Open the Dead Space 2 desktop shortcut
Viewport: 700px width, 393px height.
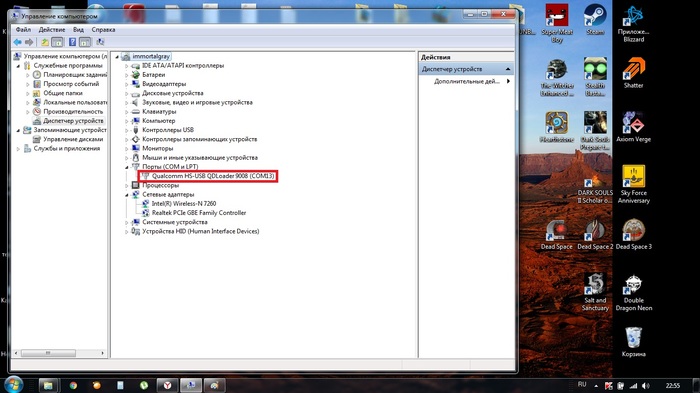coord(595,234)
